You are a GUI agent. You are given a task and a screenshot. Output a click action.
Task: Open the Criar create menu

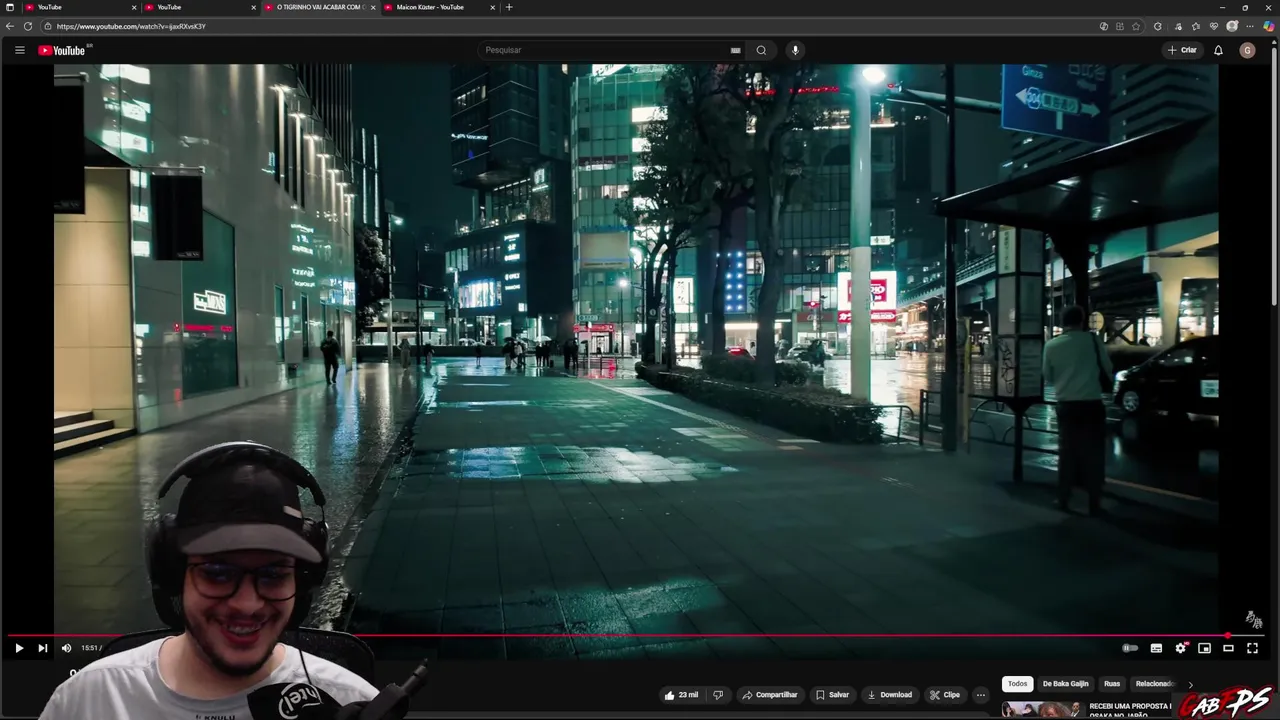pyautogui.click(x=1181, y=50)
